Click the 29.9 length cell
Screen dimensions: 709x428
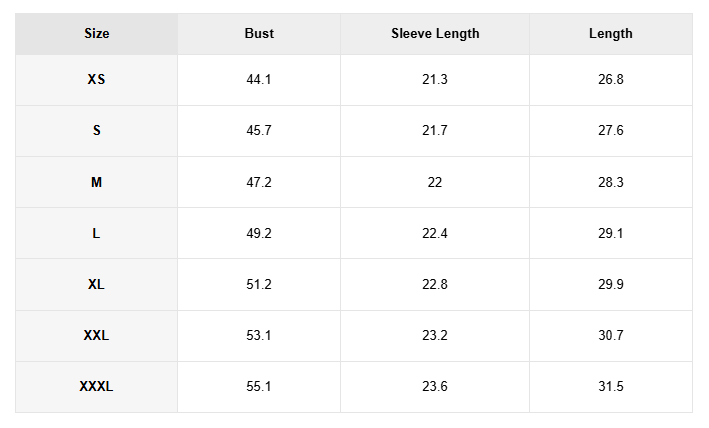tap(611, 284)
